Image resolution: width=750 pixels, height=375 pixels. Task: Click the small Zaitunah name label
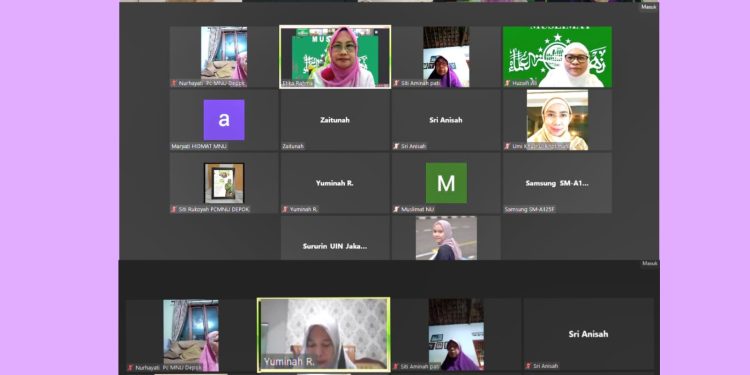293,146
